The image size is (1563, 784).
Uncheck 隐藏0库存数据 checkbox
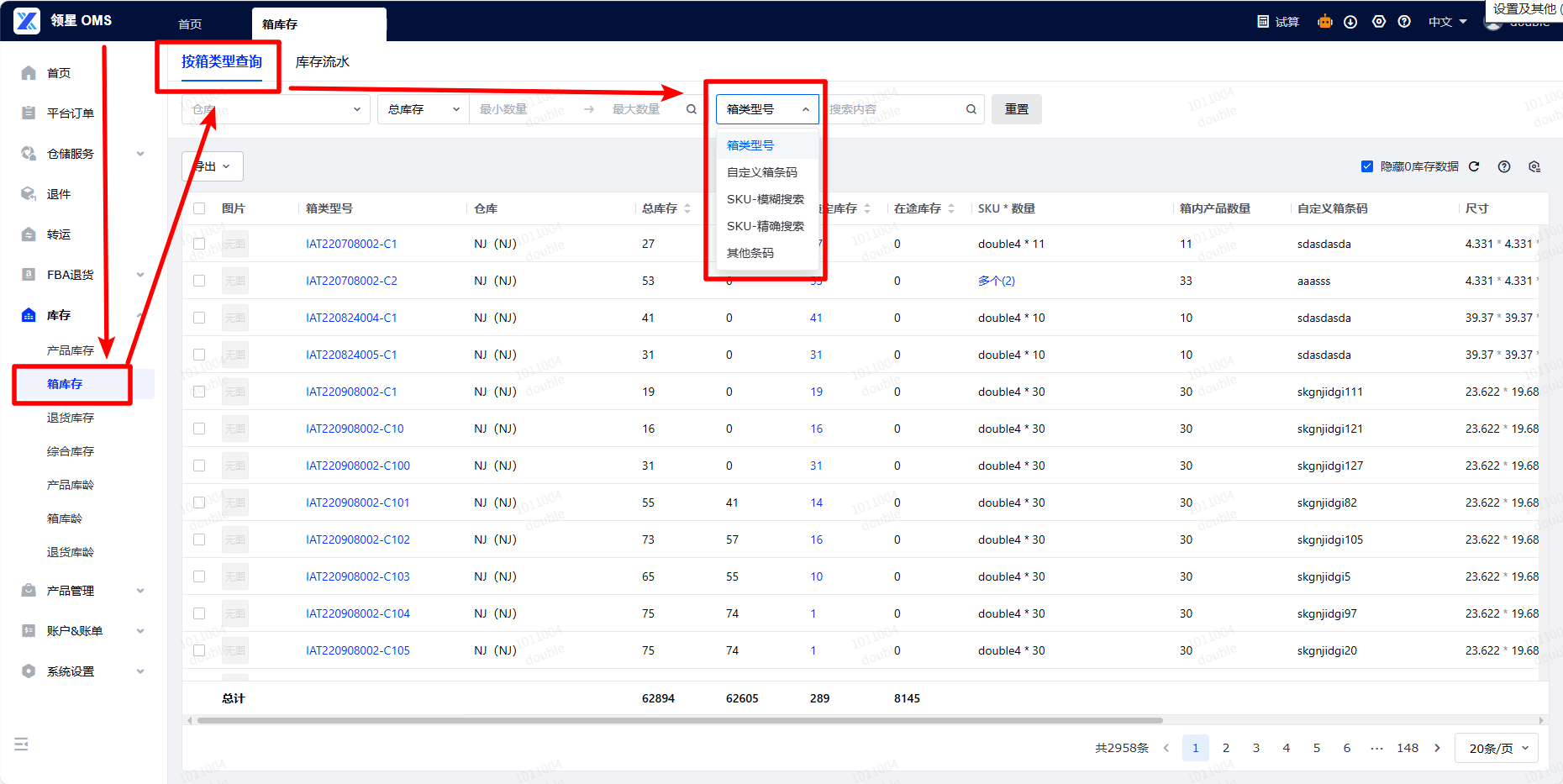tap(1367, 166)
